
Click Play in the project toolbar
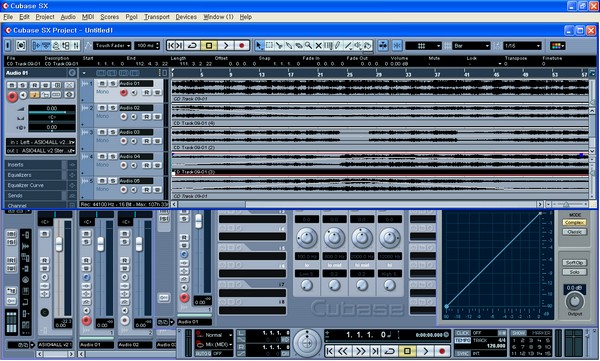click(x=226, y=46)
